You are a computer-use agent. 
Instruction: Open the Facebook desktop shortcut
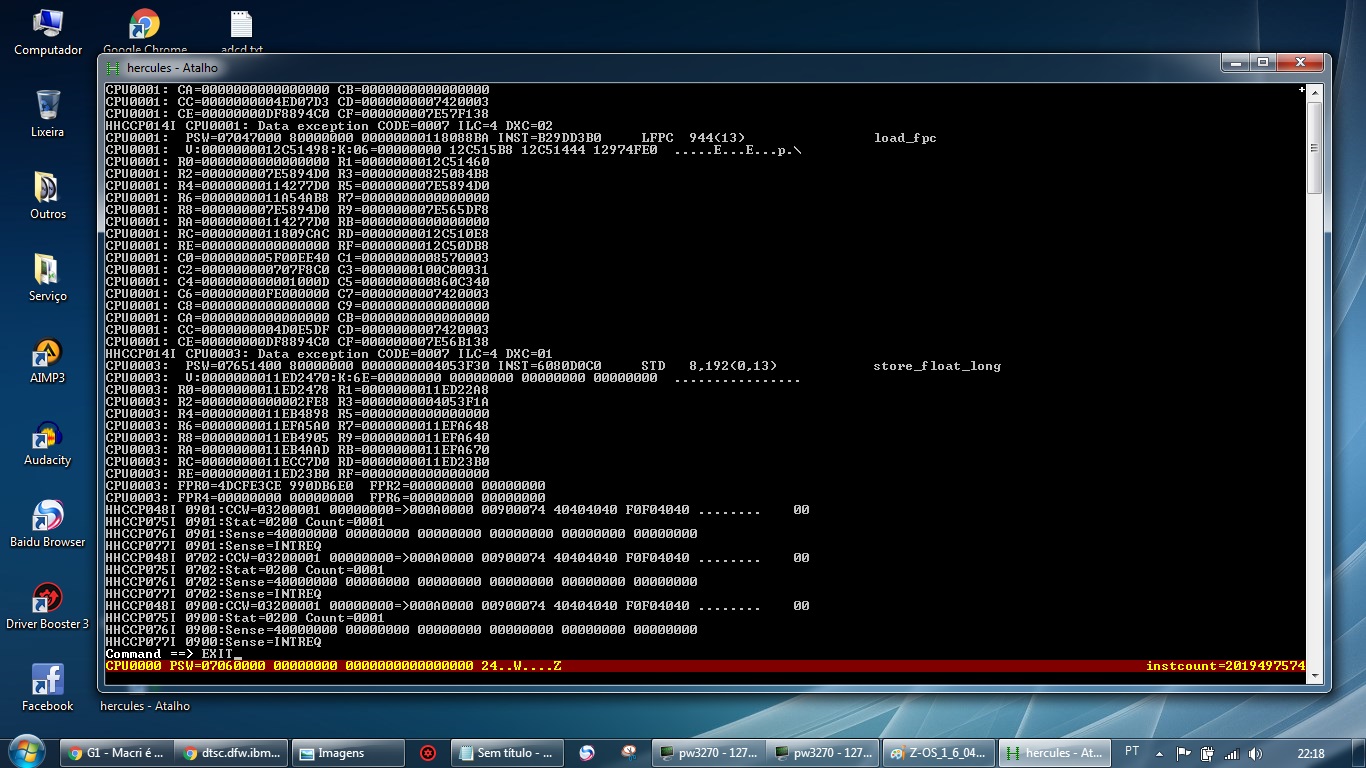48,688
